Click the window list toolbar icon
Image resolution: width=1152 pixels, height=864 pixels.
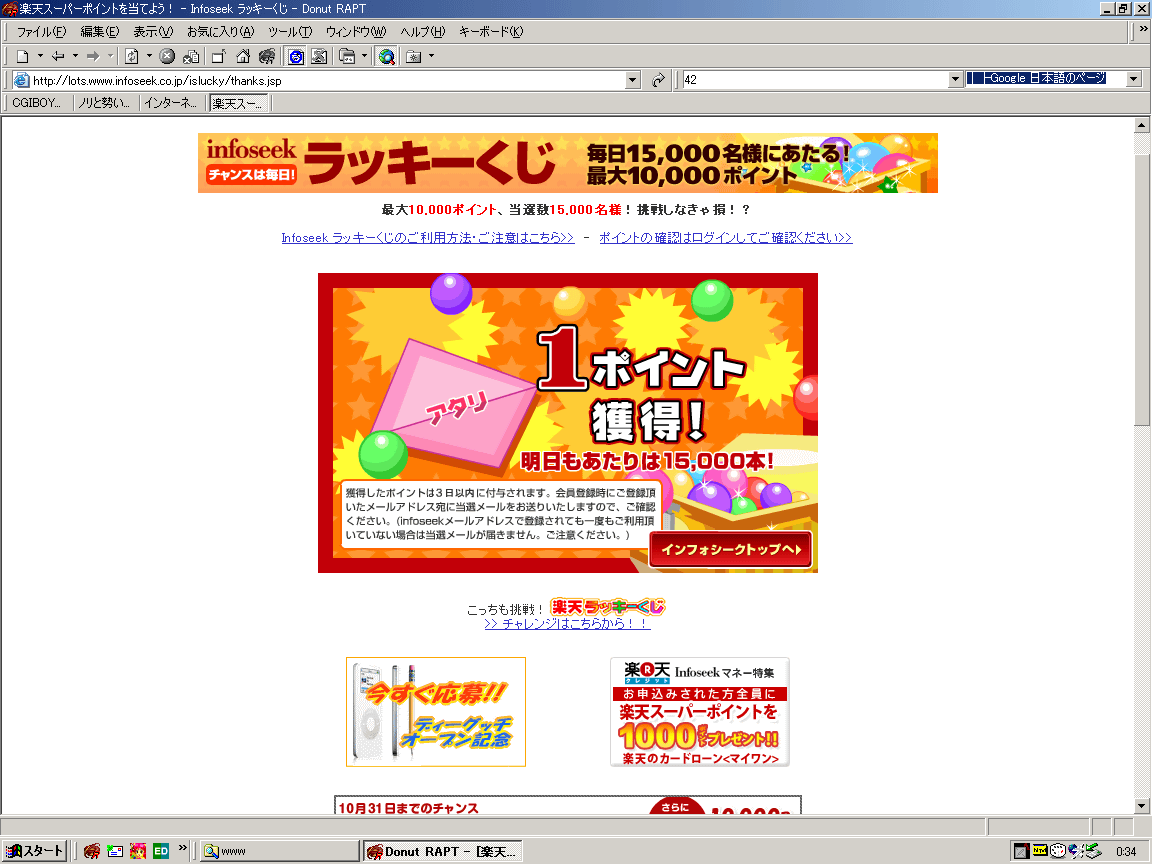pos(347,57)
